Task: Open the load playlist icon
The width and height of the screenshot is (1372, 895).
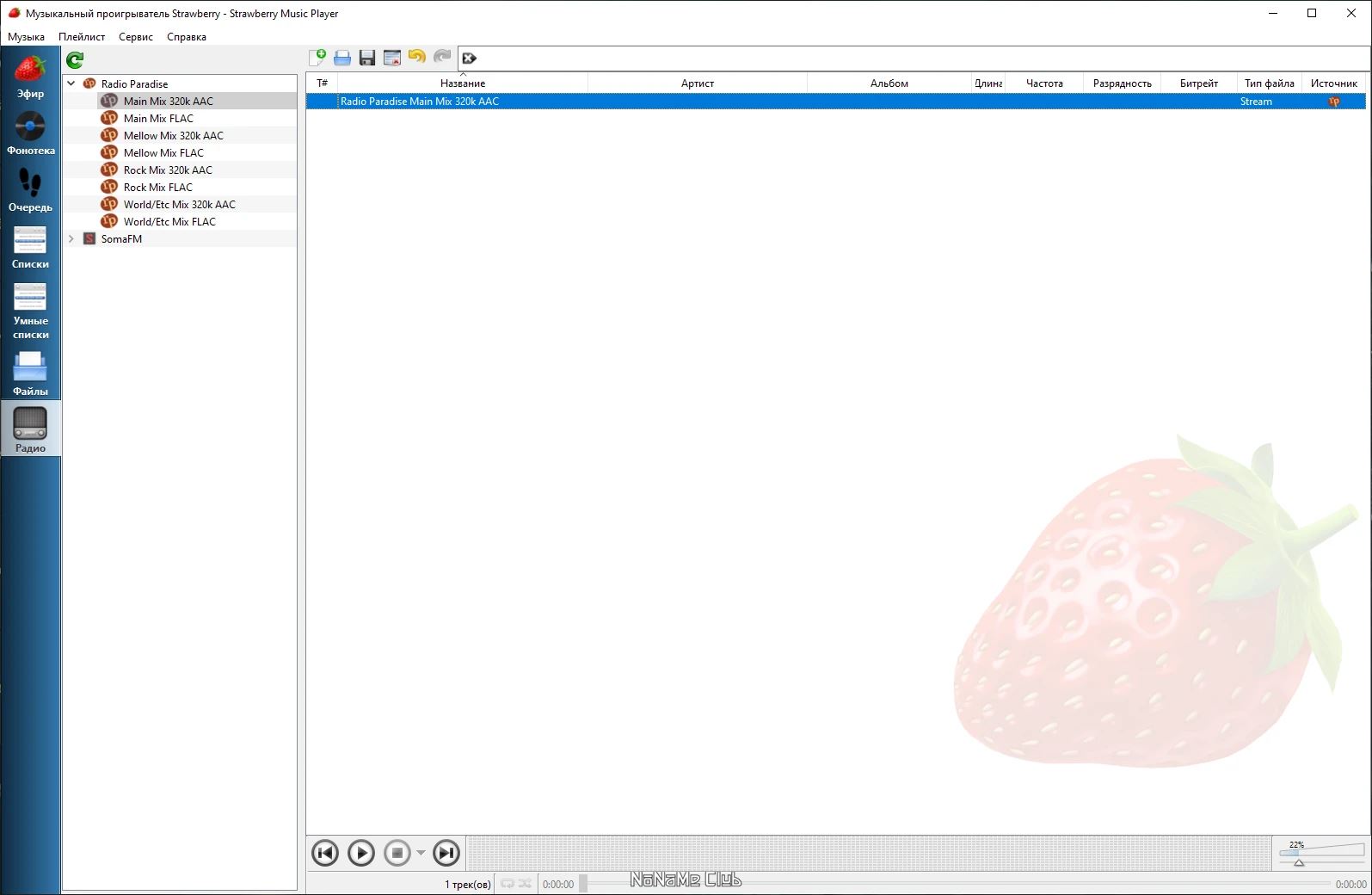Action: [x=342, y=58]
